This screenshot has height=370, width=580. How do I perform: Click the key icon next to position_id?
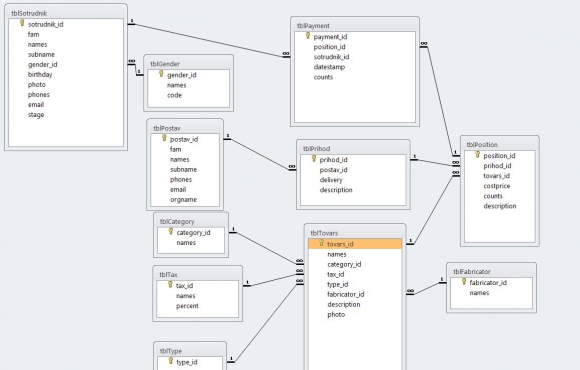click(477, 155)
